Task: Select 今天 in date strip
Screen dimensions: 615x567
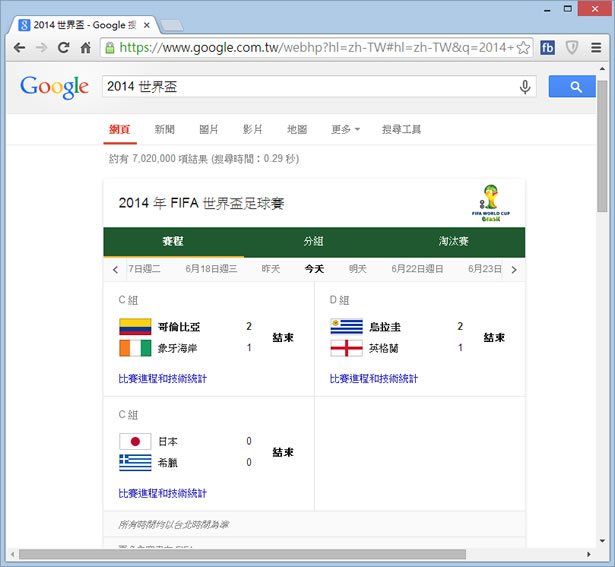Action: (x=314, y=269)
